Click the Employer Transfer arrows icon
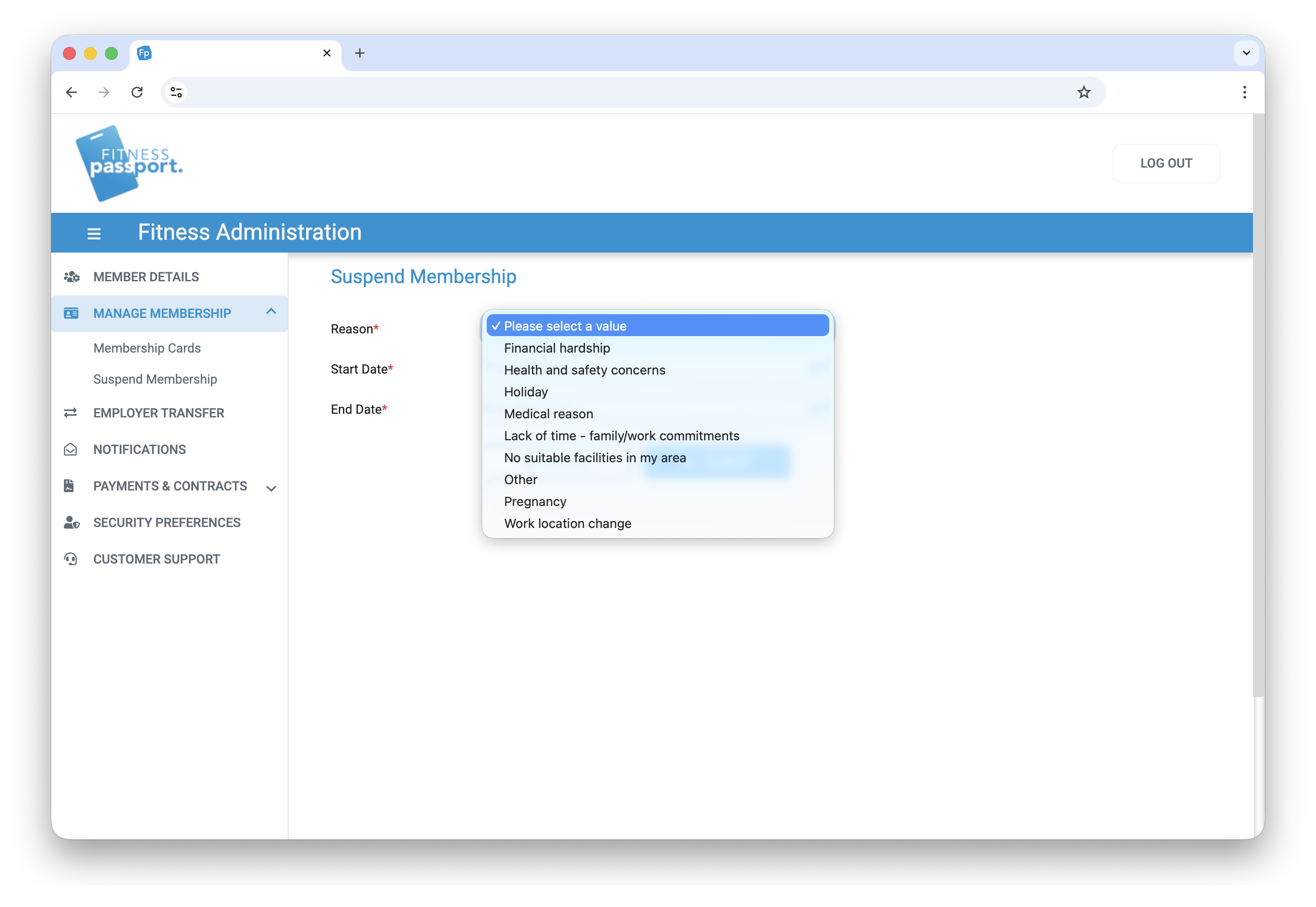This screenshot has height=907, width=1316. 70,412
